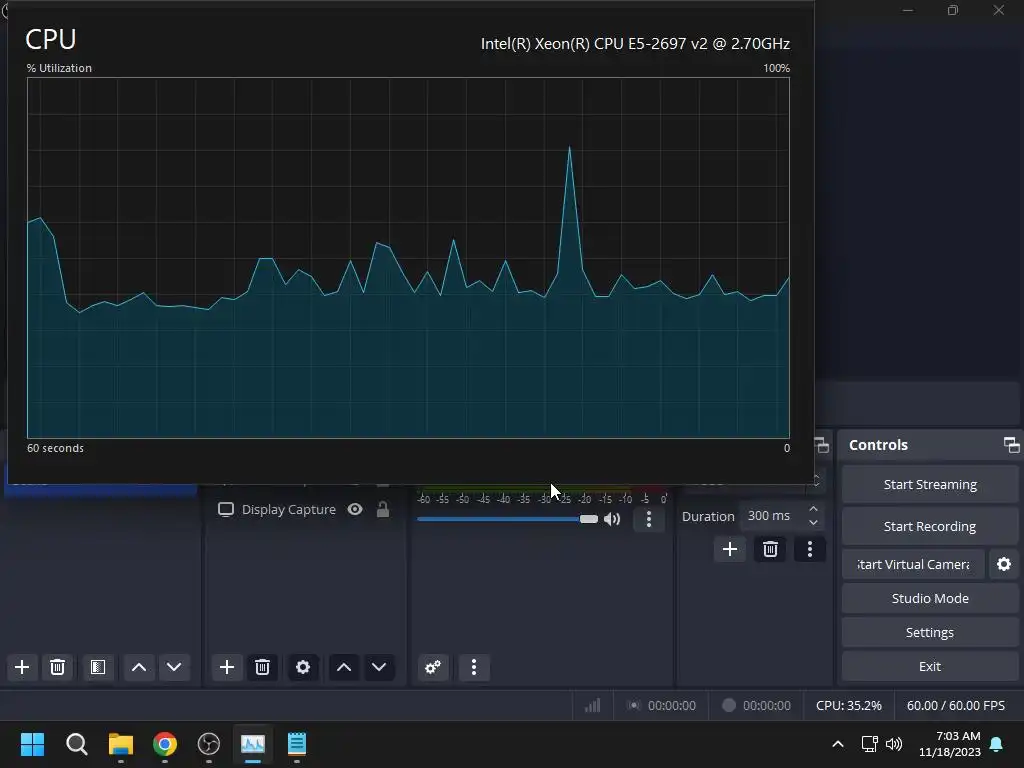Mute the audio channel speaker icon
The width and height of the screenshot is (1024, 768).
(x=612, y=519)
